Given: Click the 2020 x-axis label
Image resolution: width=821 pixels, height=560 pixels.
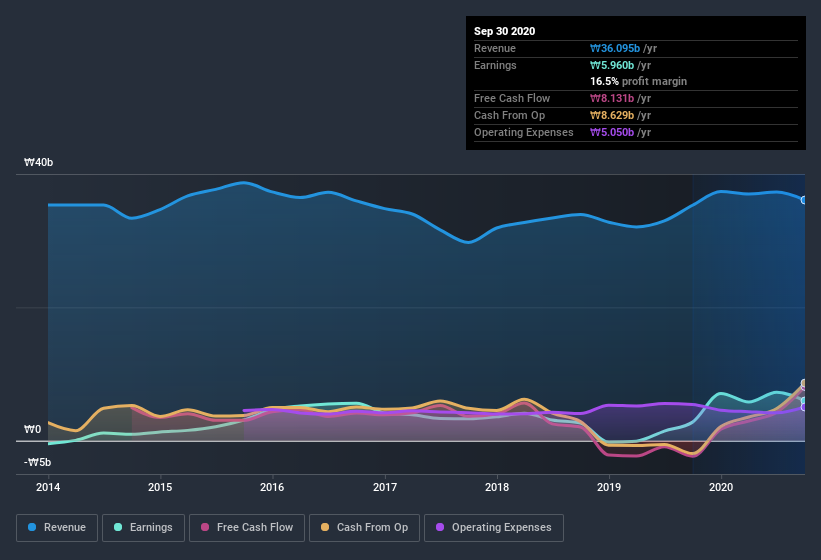Looking at the screenshot, I should tap(720, 487).
